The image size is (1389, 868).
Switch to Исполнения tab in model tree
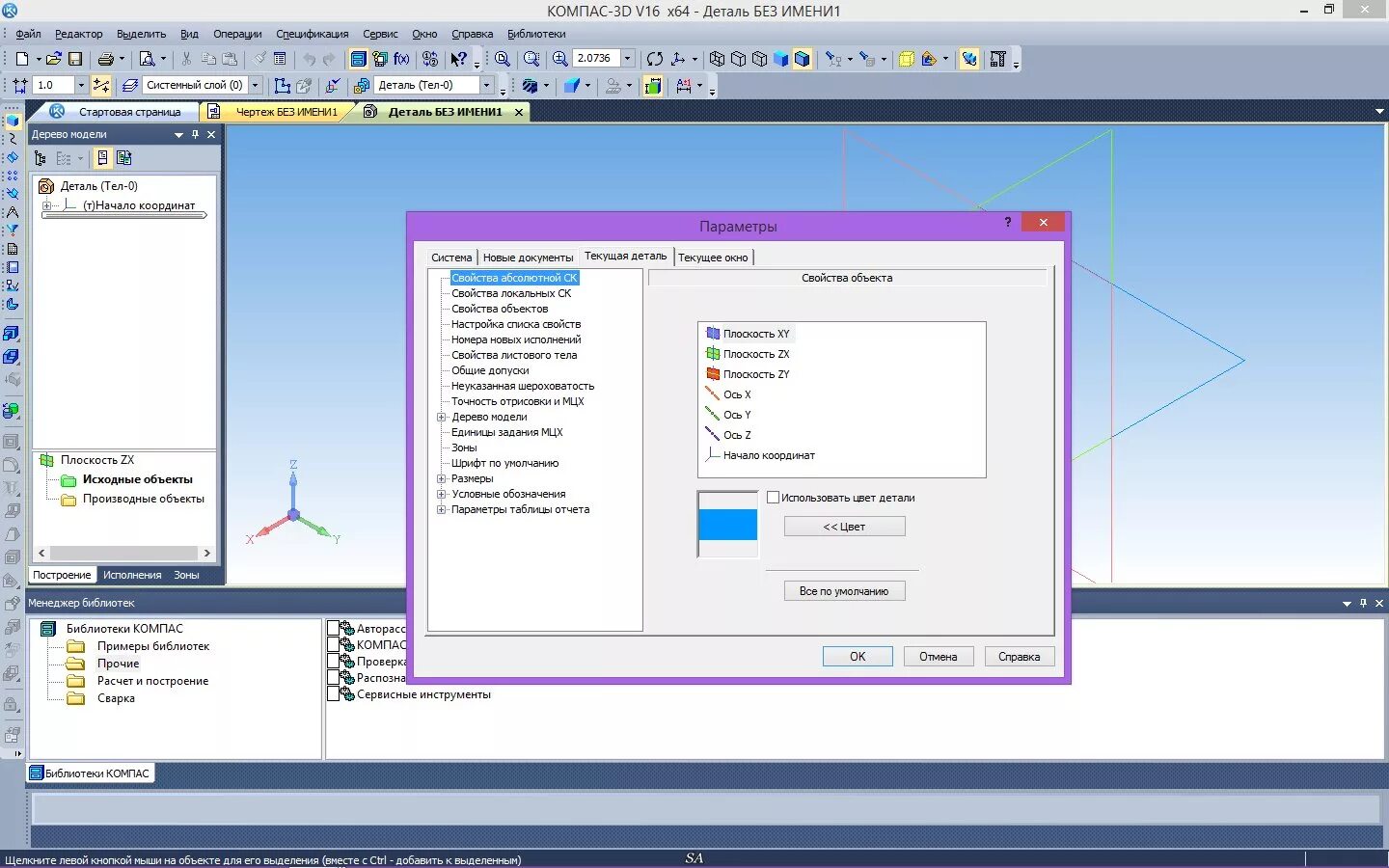pos(132,575)
